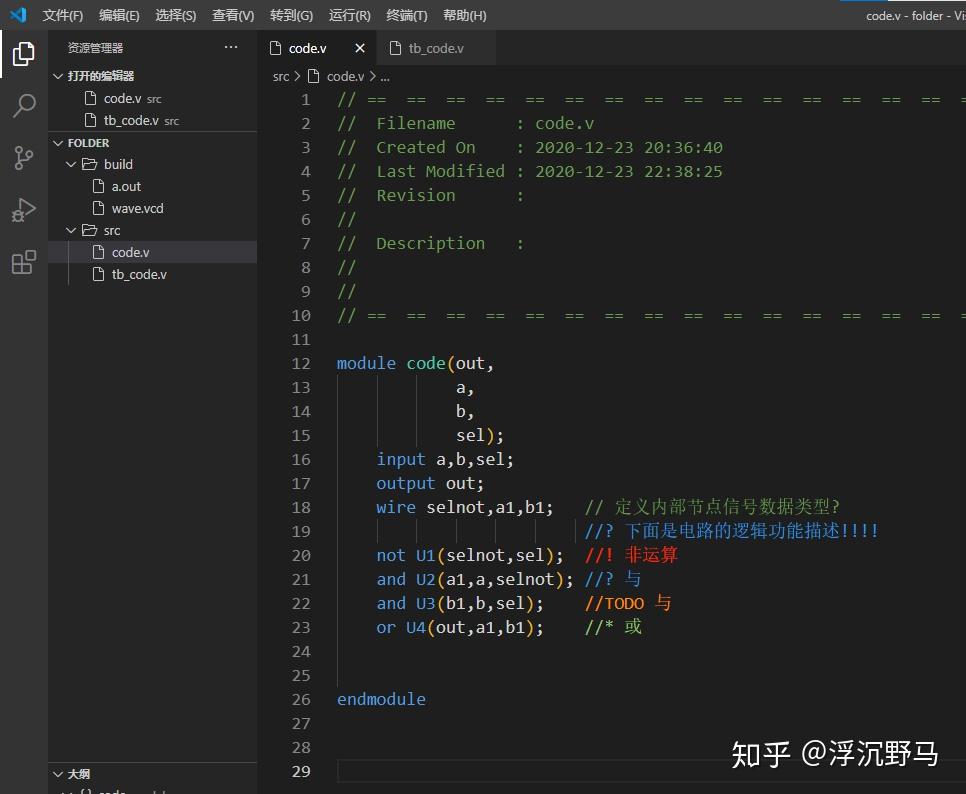Viewport: 966px width, 794px height.
Task: Click line number 20 in the editor gutter
Action: [301, 555]
